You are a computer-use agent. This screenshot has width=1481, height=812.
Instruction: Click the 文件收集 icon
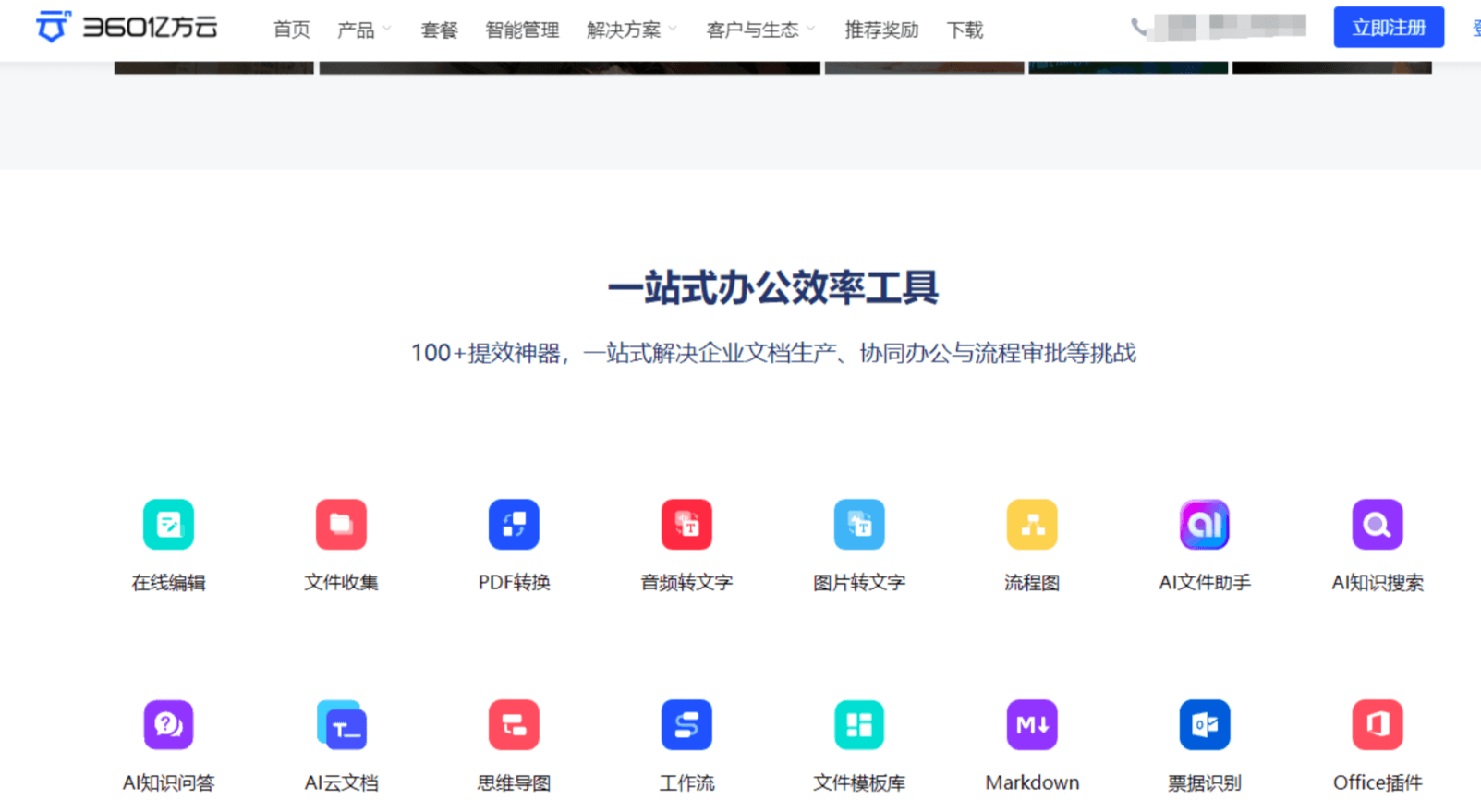[x=341, y=525]
